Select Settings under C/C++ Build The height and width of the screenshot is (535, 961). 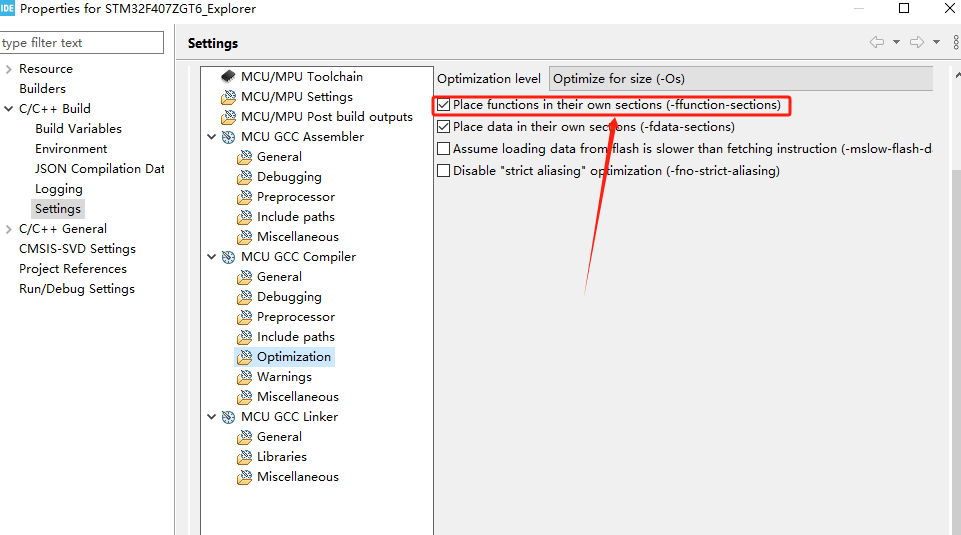pyautogui.click(x=58, y=209)
